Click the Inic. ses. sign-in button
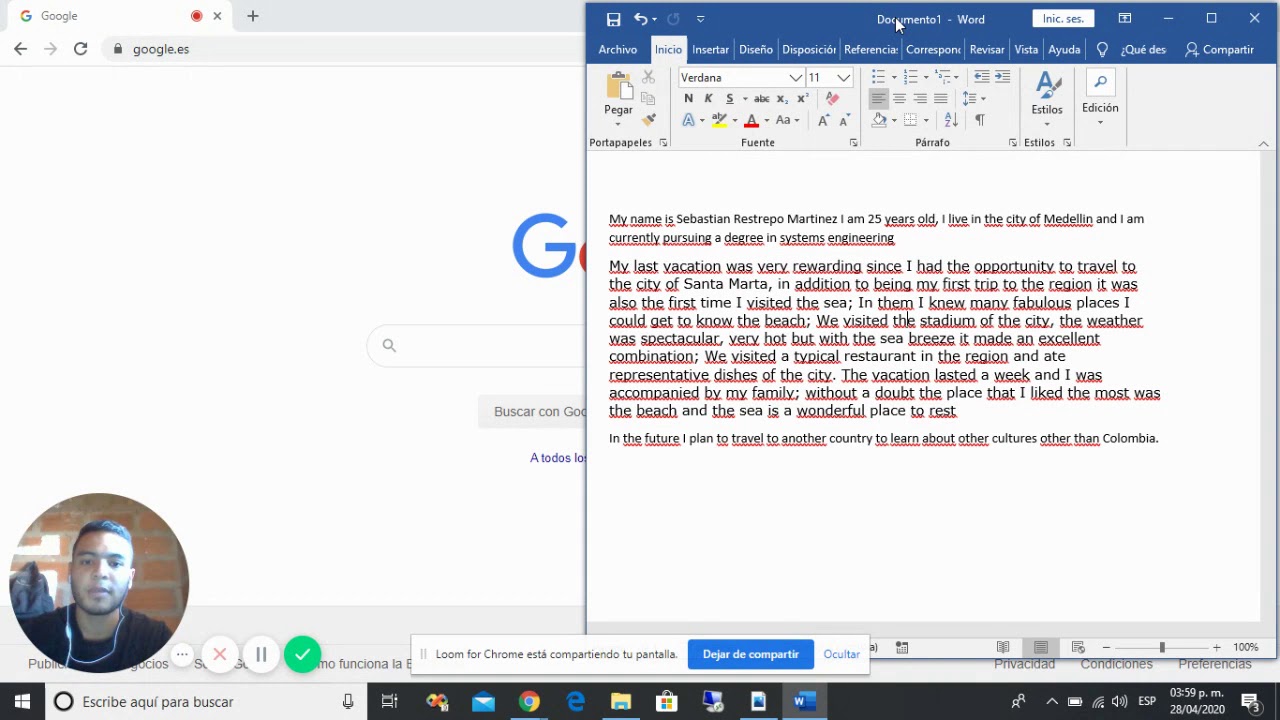This screenshot has width=1280, height=720. [x=1063, y=19]
